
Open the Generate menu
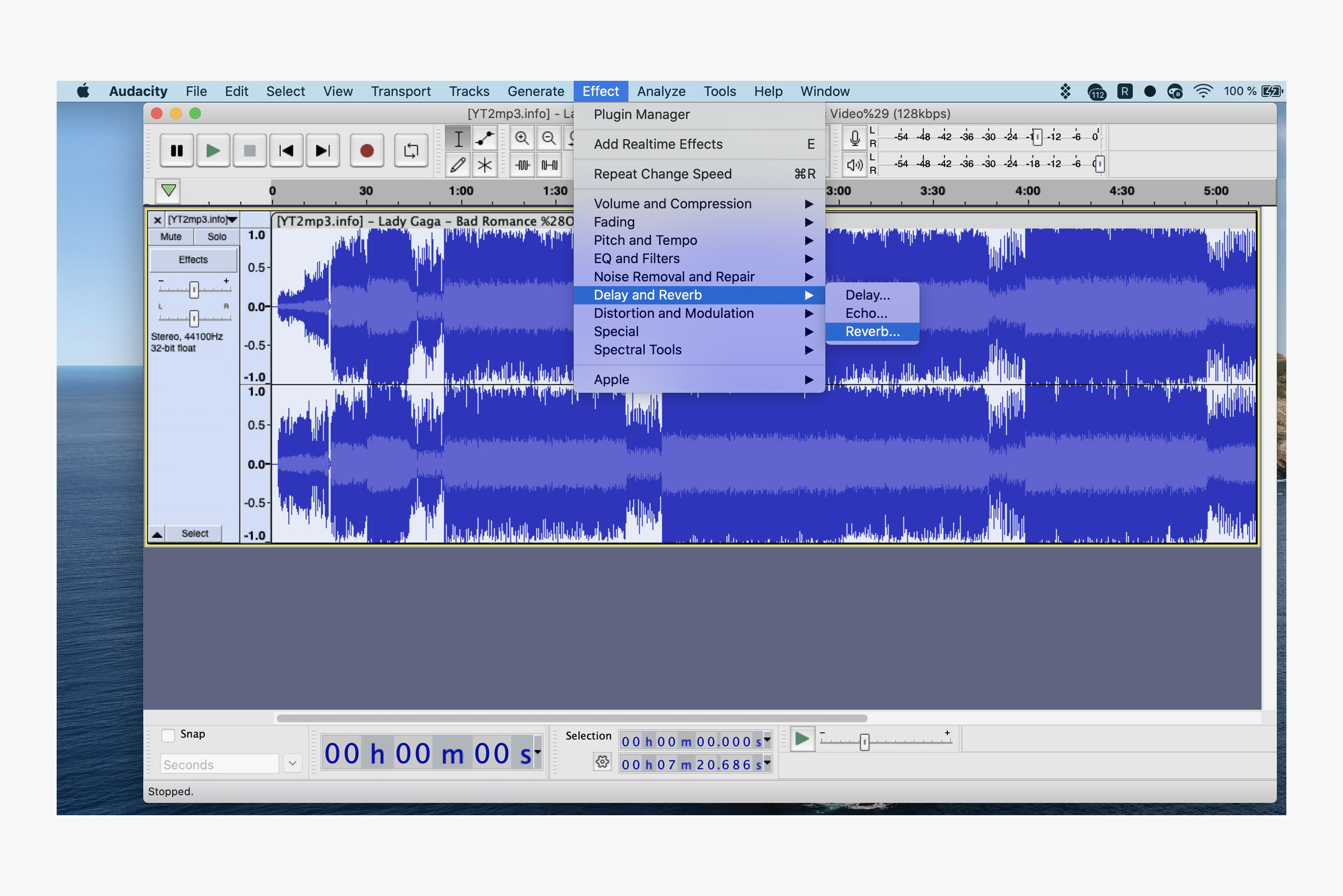click(536, 92)
